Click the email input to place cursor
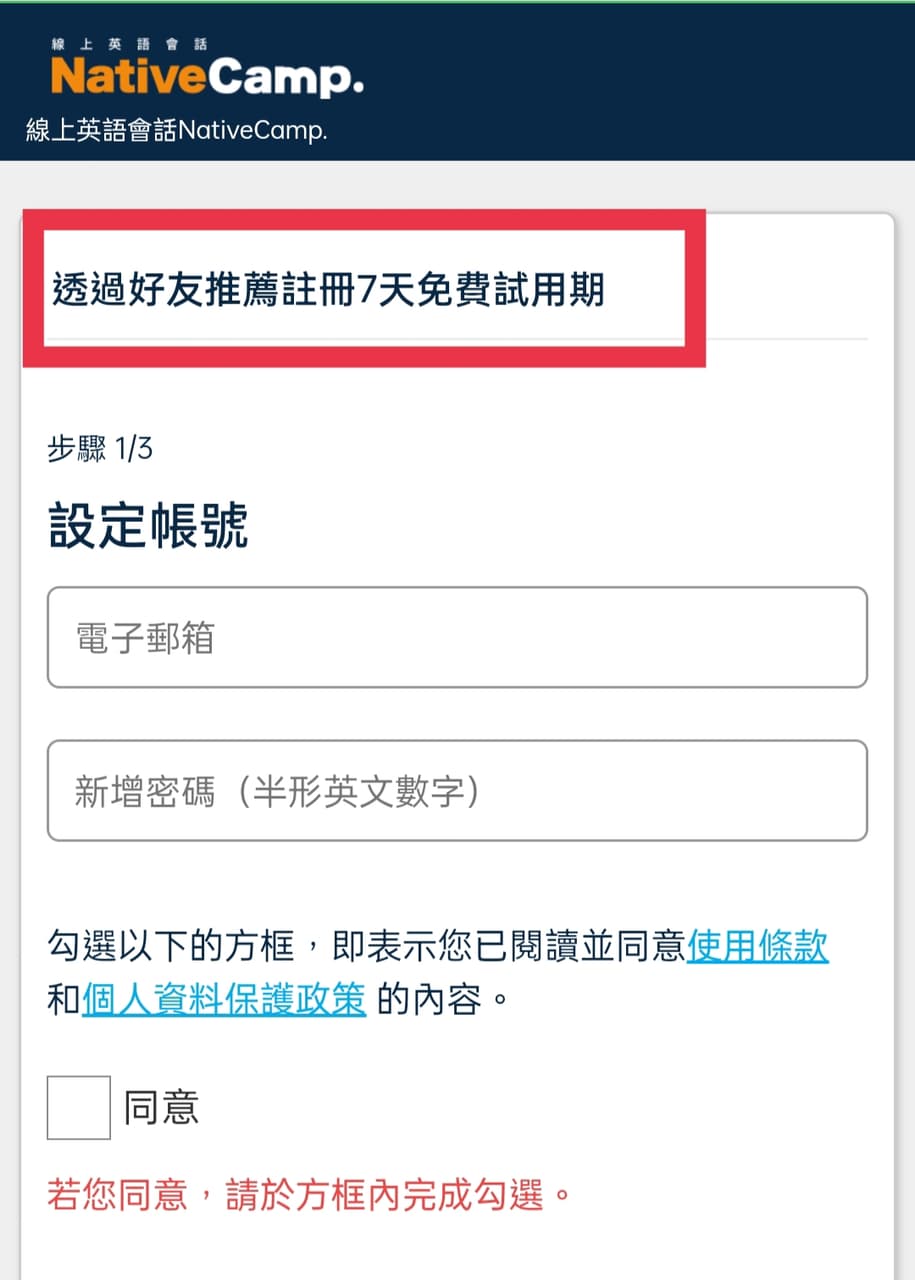This screenshot has width=915, height=1280. pyautogui.click(x=455, y=637)
